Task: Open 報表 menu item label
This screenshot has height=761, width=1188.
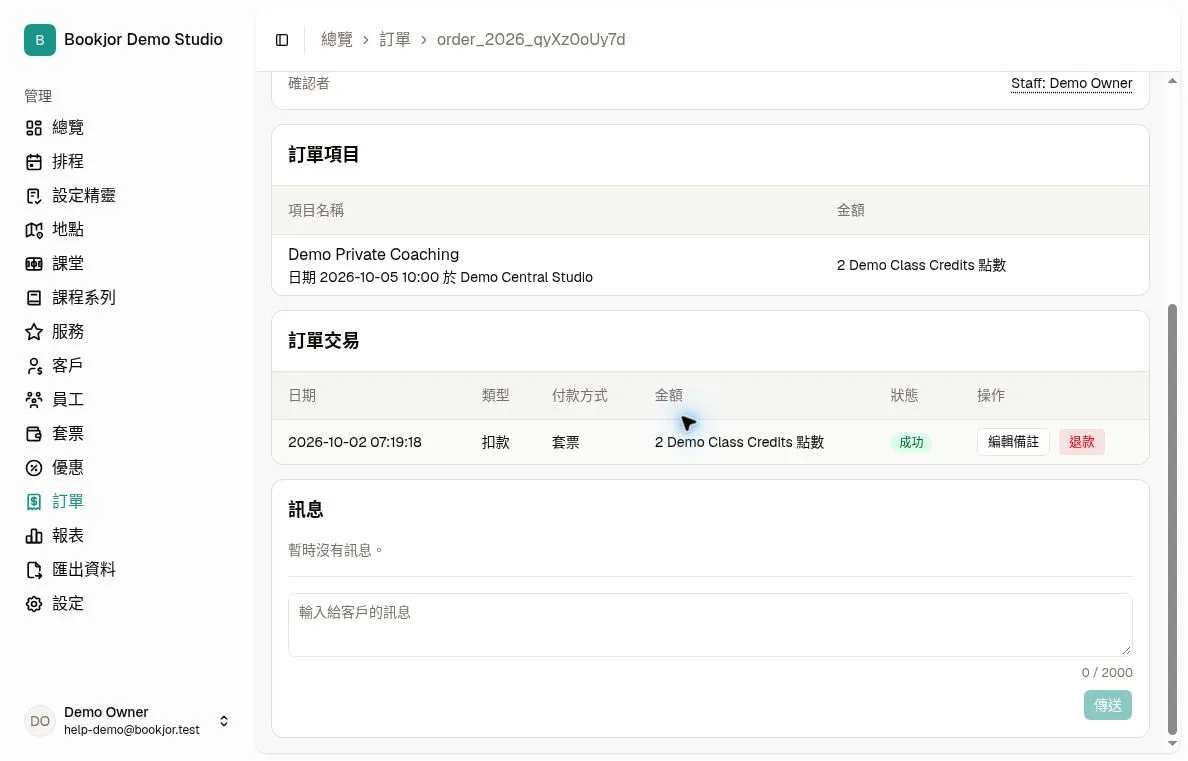Action: [68, 536]
